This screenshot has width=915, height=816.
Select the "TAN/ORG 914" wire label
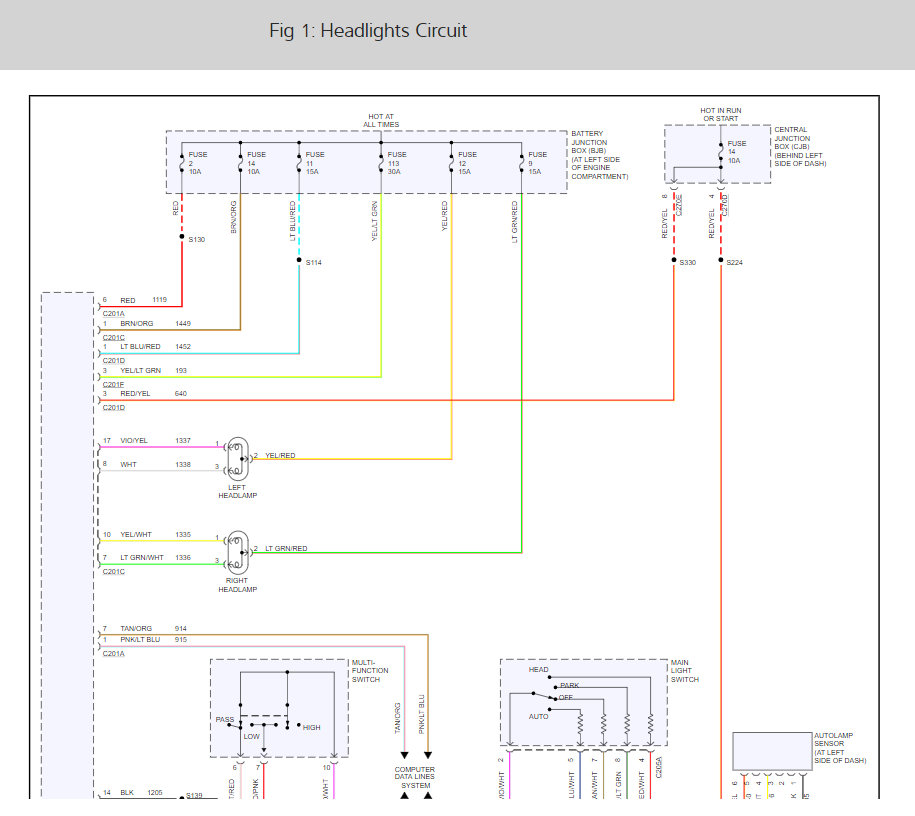click(x=153, y=629)
